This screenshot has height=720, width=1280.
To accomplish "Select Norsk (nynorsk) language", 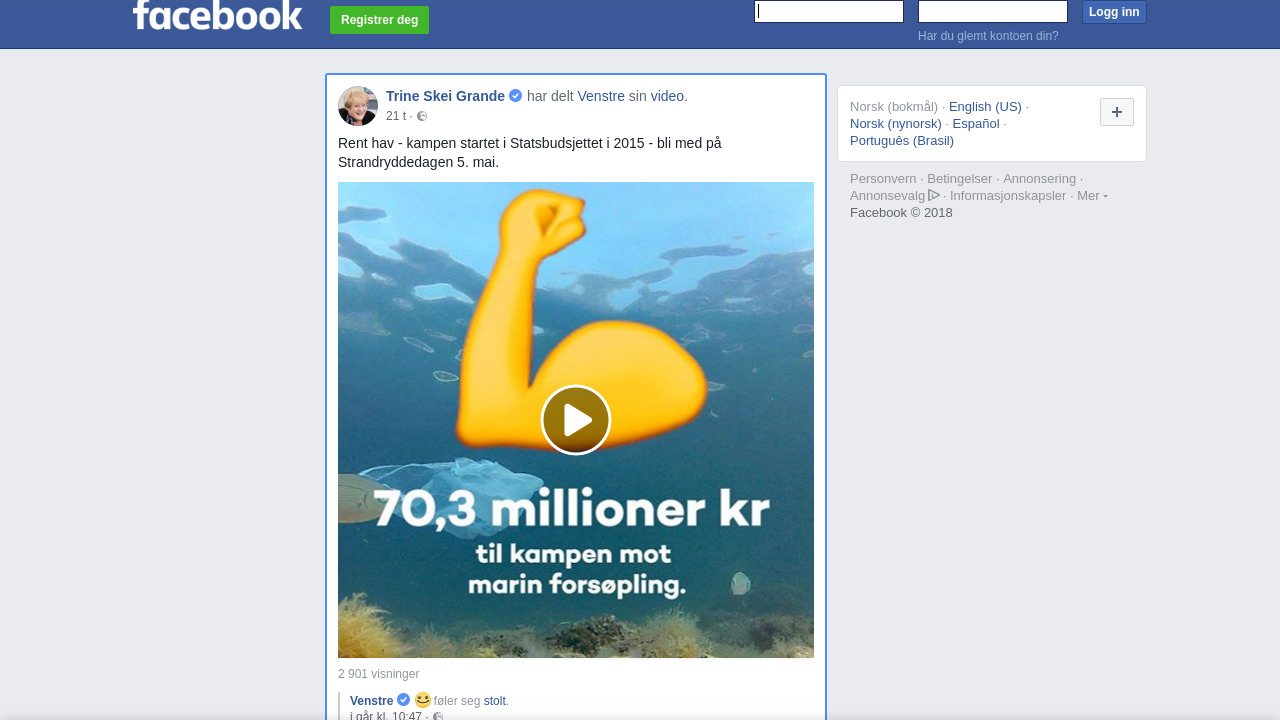I will (896, 124).
